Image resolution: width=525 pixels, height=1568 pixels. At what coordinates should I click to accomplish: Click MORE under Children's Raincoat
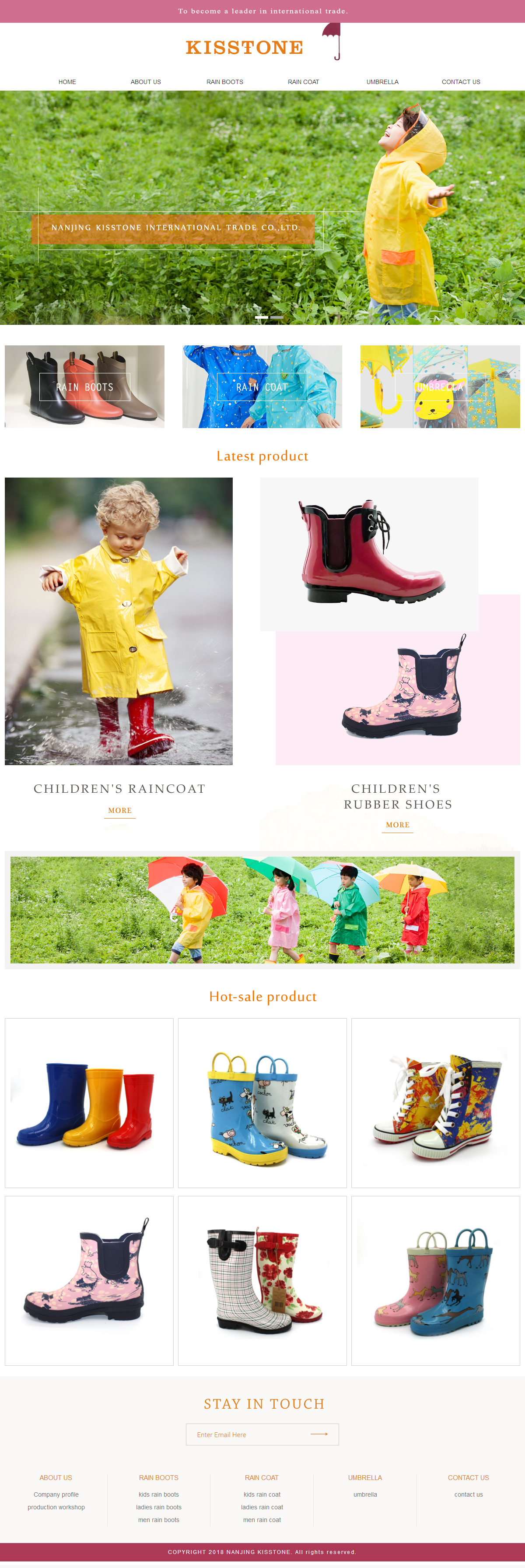pos(120,810)
